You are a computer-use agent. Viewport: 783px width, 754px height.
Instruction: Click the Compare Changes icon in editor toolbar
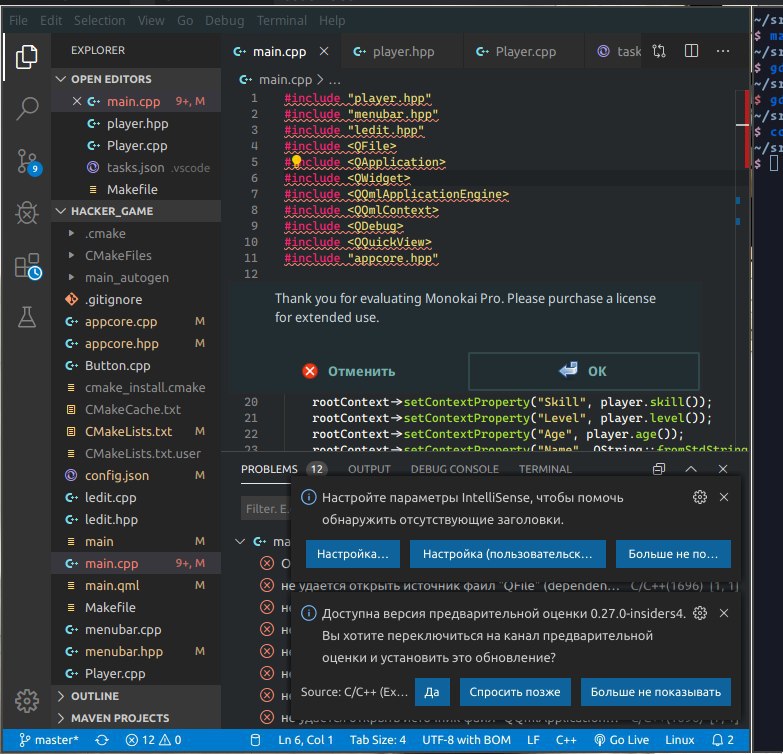click(659, 51)
